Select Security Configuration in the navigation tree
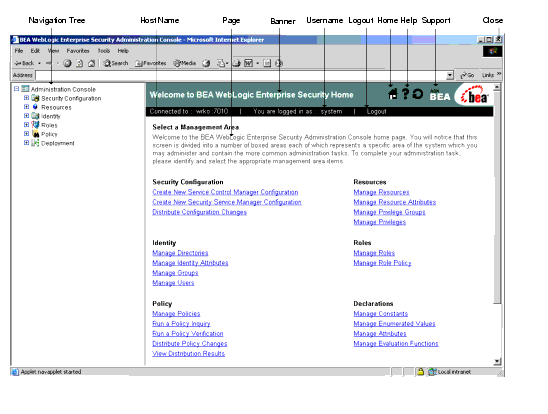The image size is (548, 414). (71, 99)
